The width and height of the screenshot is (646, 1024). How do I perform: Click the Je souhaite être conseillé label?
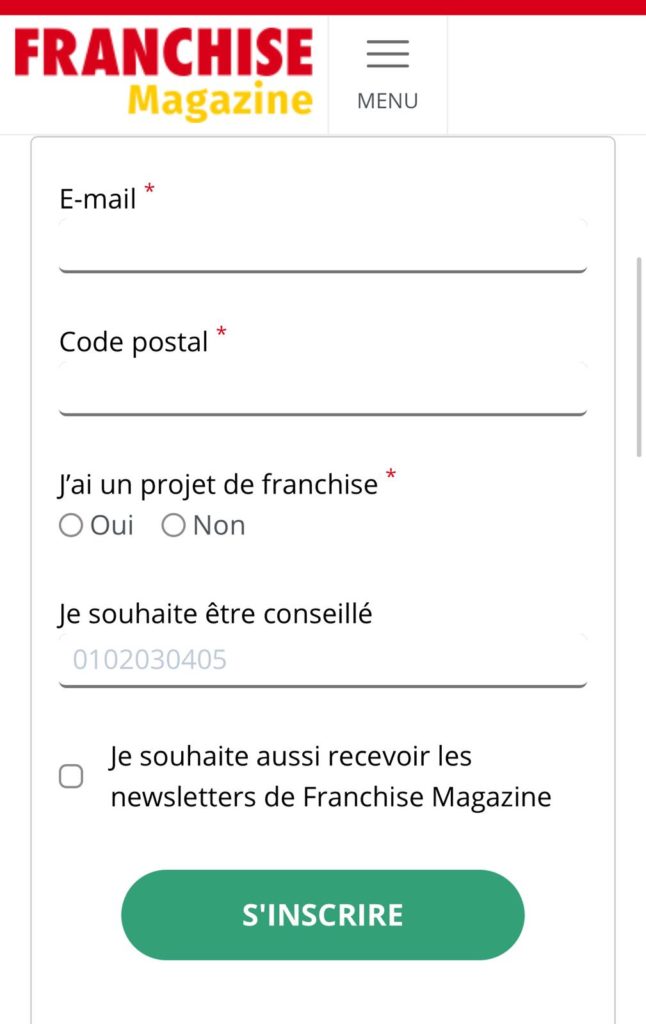coord(215,614)
